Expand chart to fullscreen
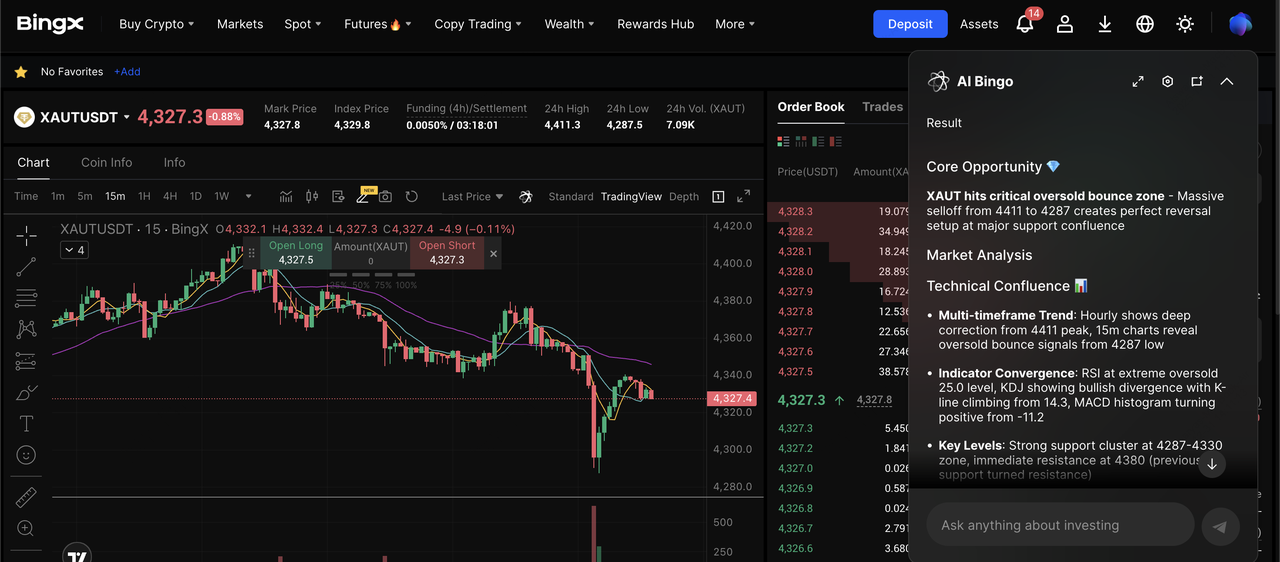 tap(743, 197)
